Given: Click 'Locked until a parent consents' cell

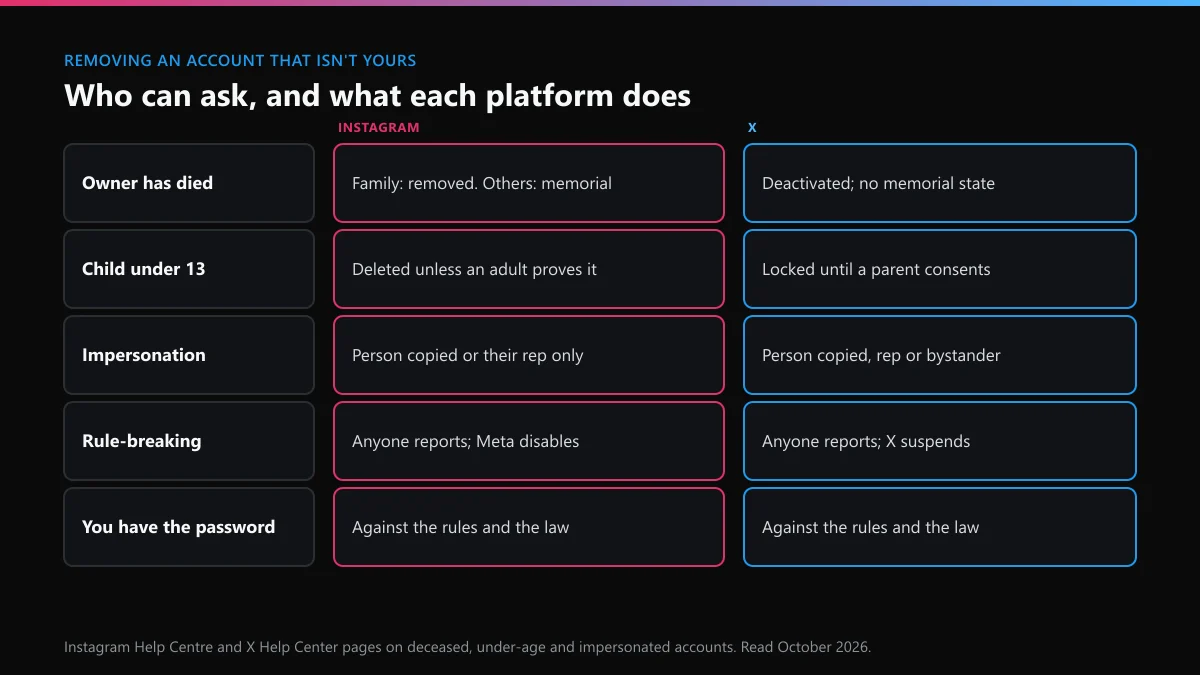Looking at the screenshot, I should coord(940,269).
